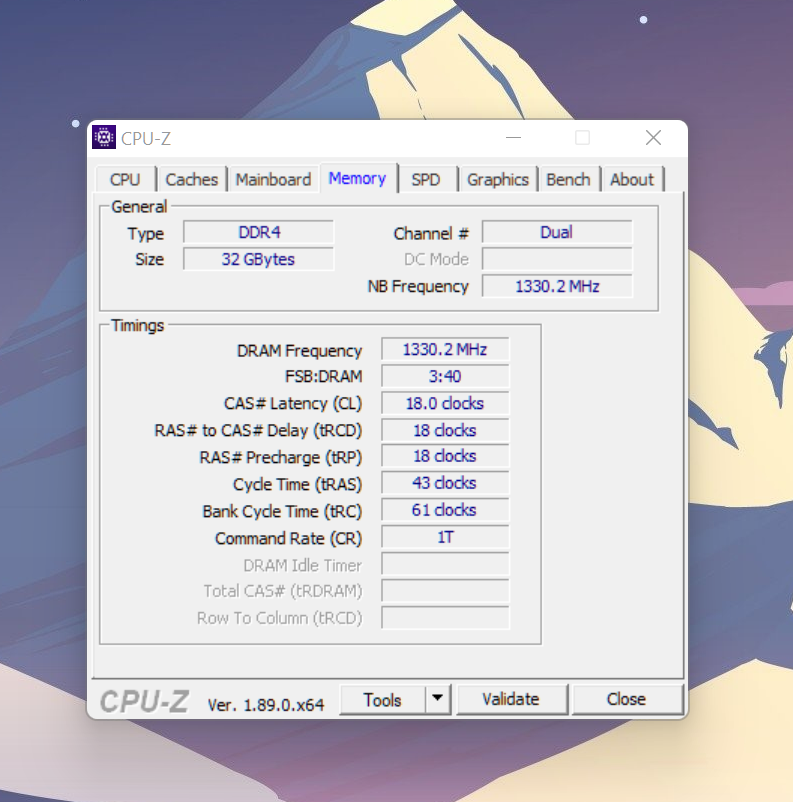Go to the Bench tab

coord(568,180)
